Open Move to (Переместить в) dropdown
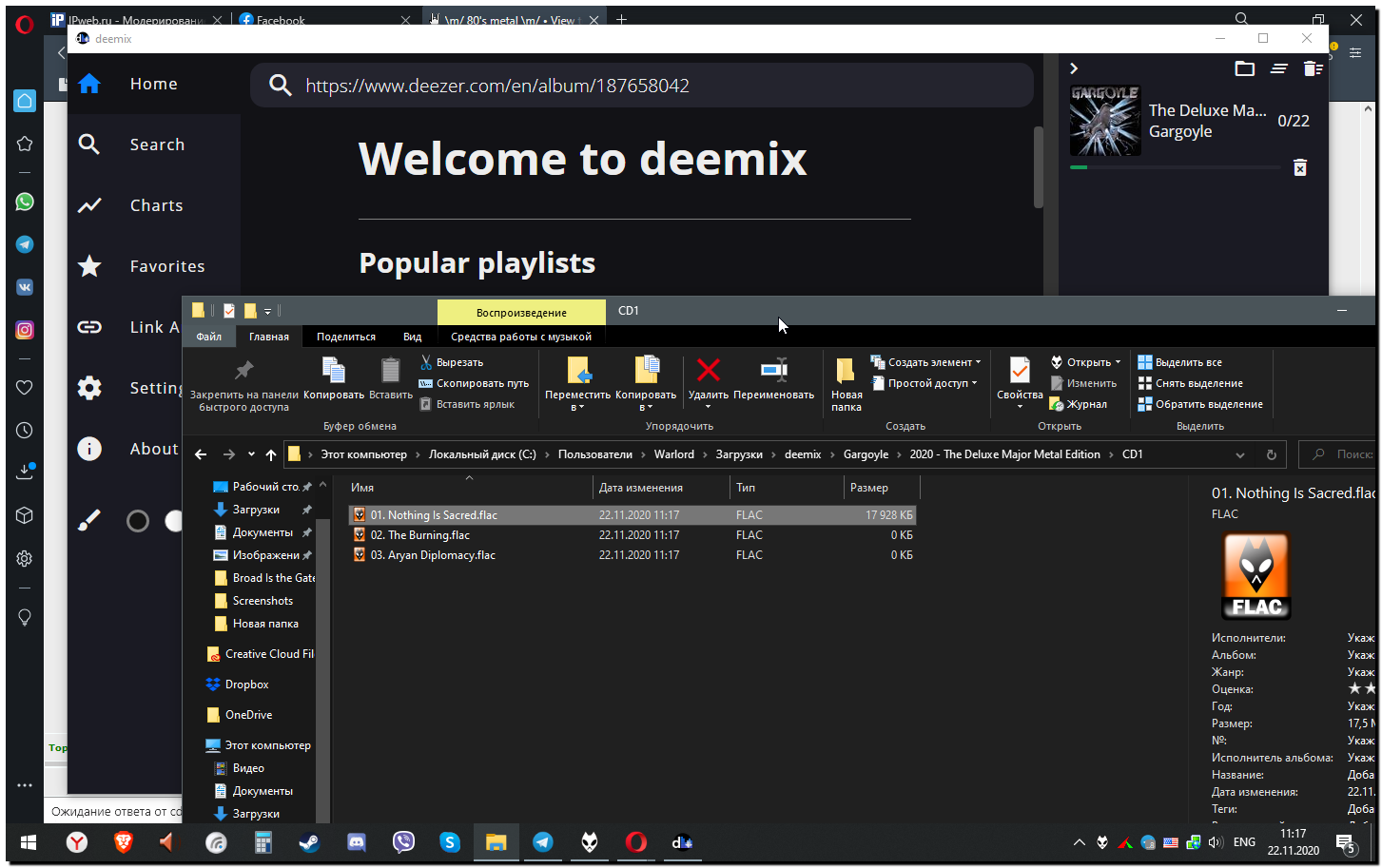The height and width of the screenshot is (868, 1382). 577,384
